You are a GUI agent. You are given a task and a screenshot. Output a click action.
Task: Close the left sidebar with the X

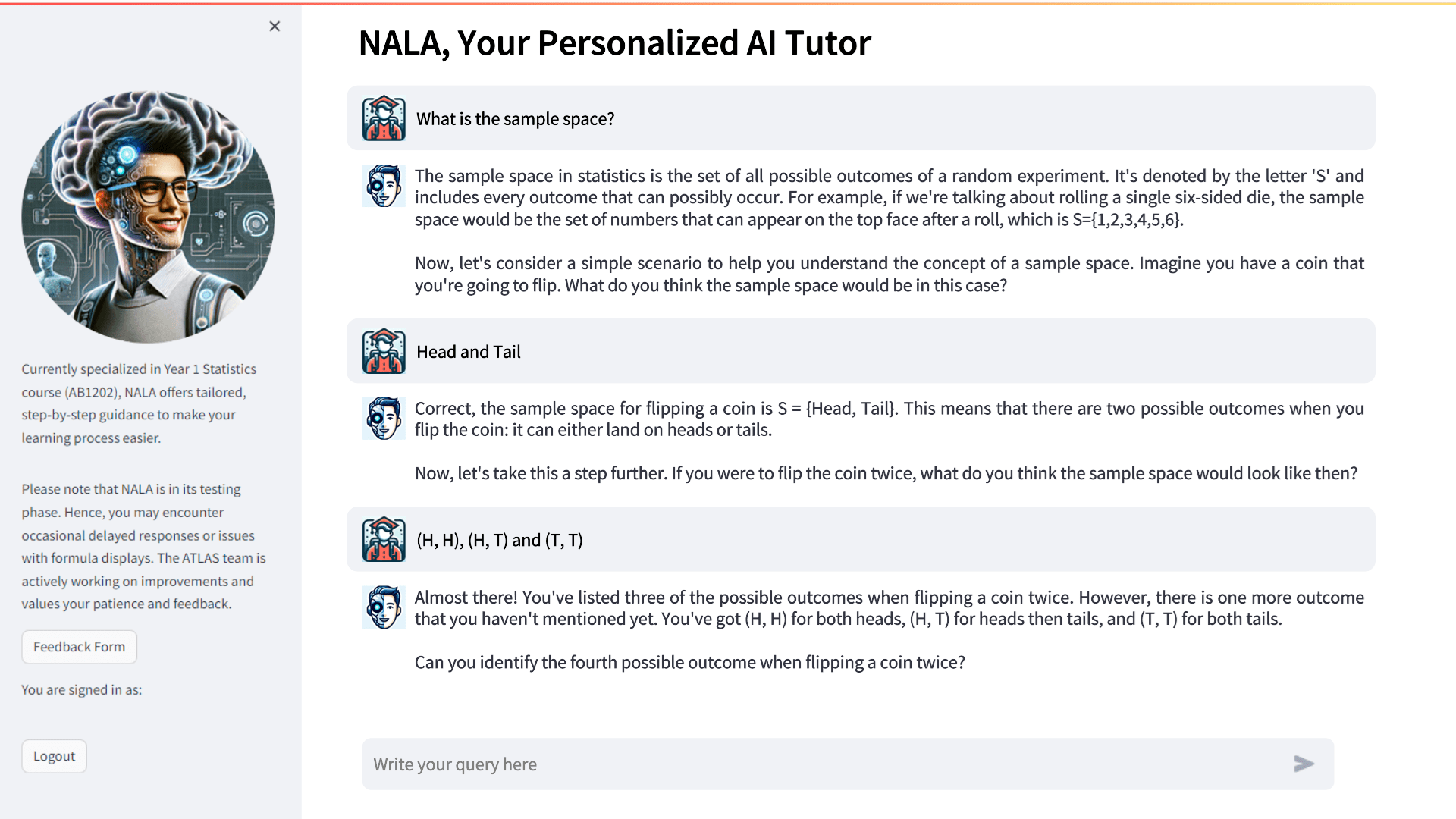[275, 25]
